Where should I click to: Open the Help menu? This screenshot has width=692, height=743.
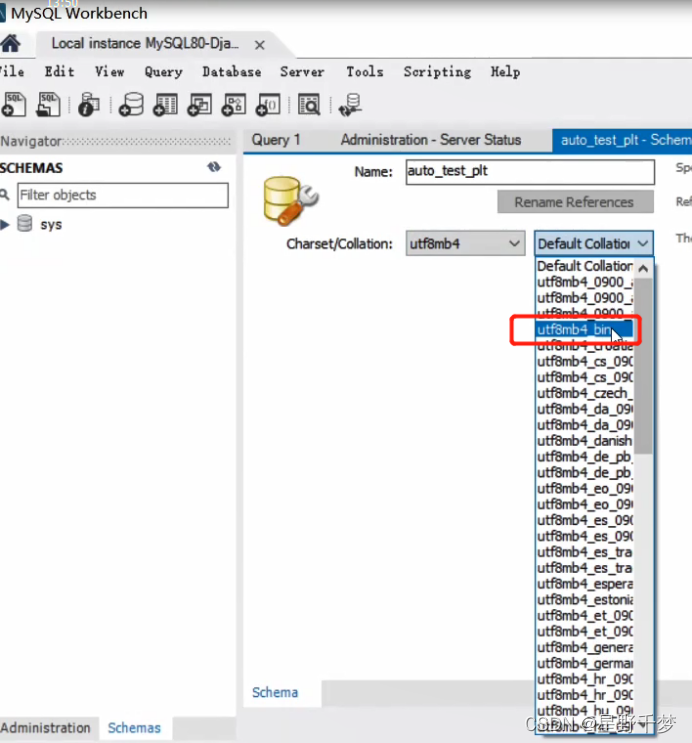click(x=505, y=72)
